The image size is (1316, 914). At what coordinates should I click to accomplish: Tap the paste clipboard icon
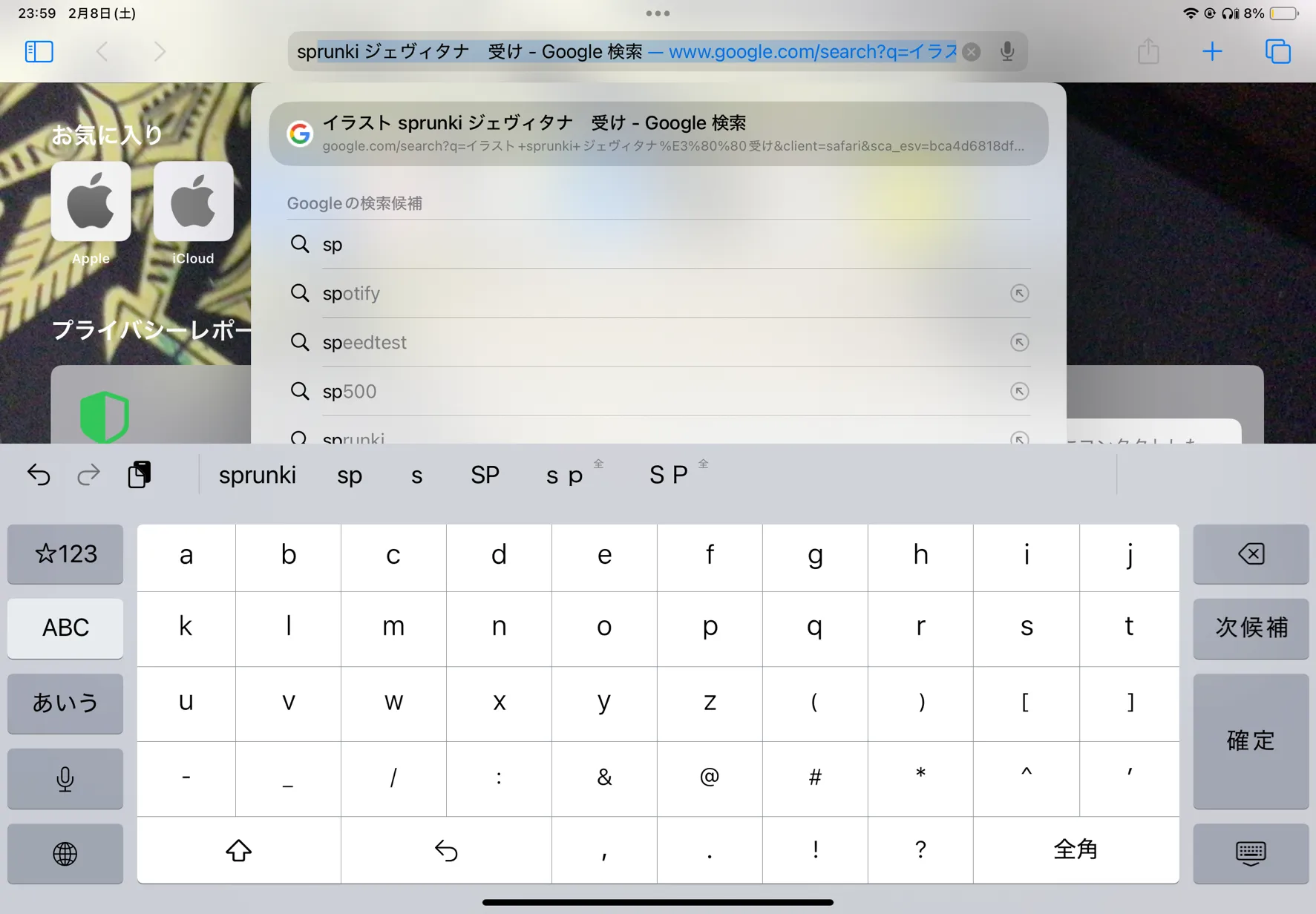coord(139,474)
